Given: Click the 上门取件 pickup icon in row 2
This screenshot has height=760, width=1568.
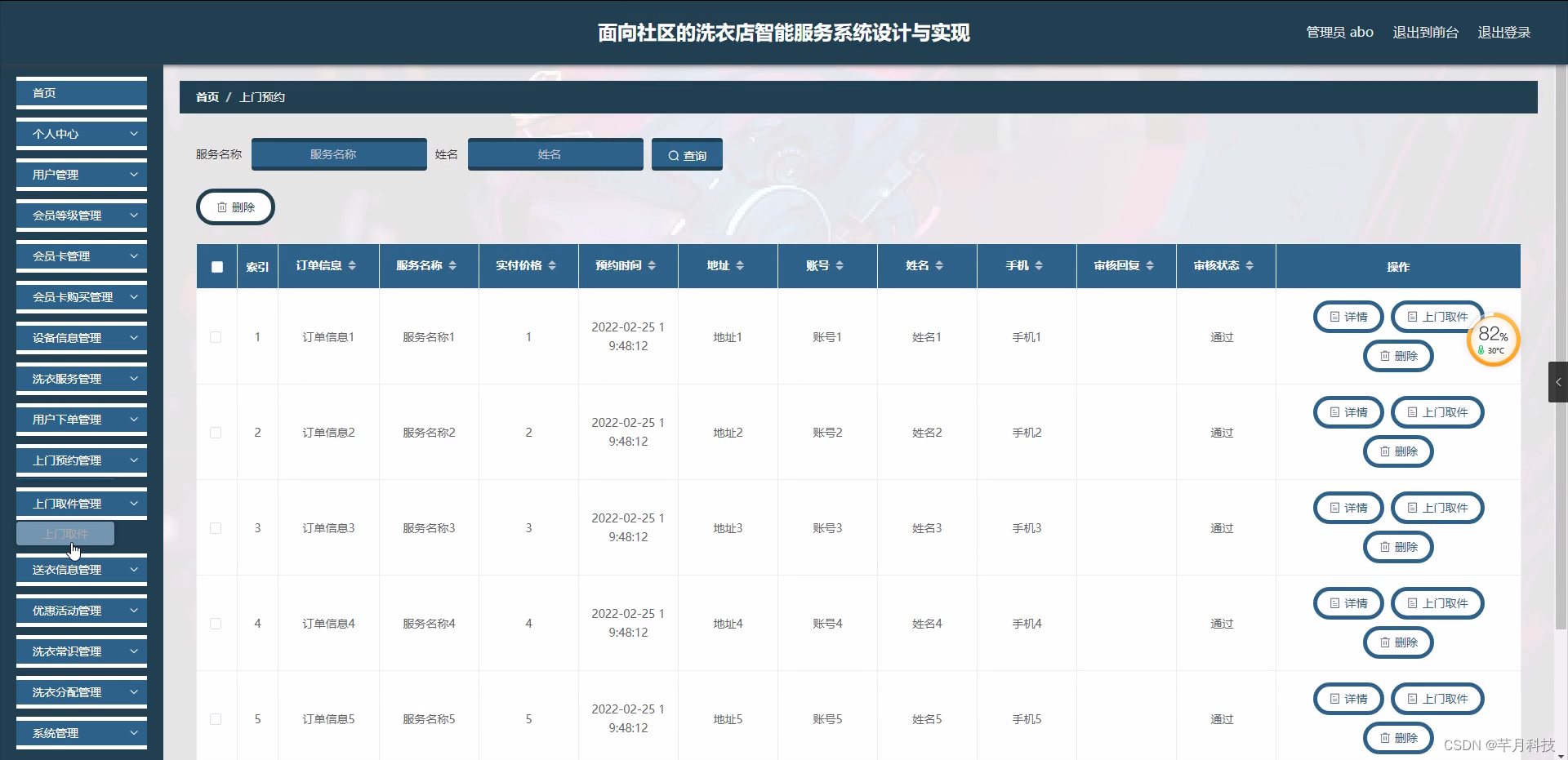Looking at the screenshot, I should tap(1412, 412).
